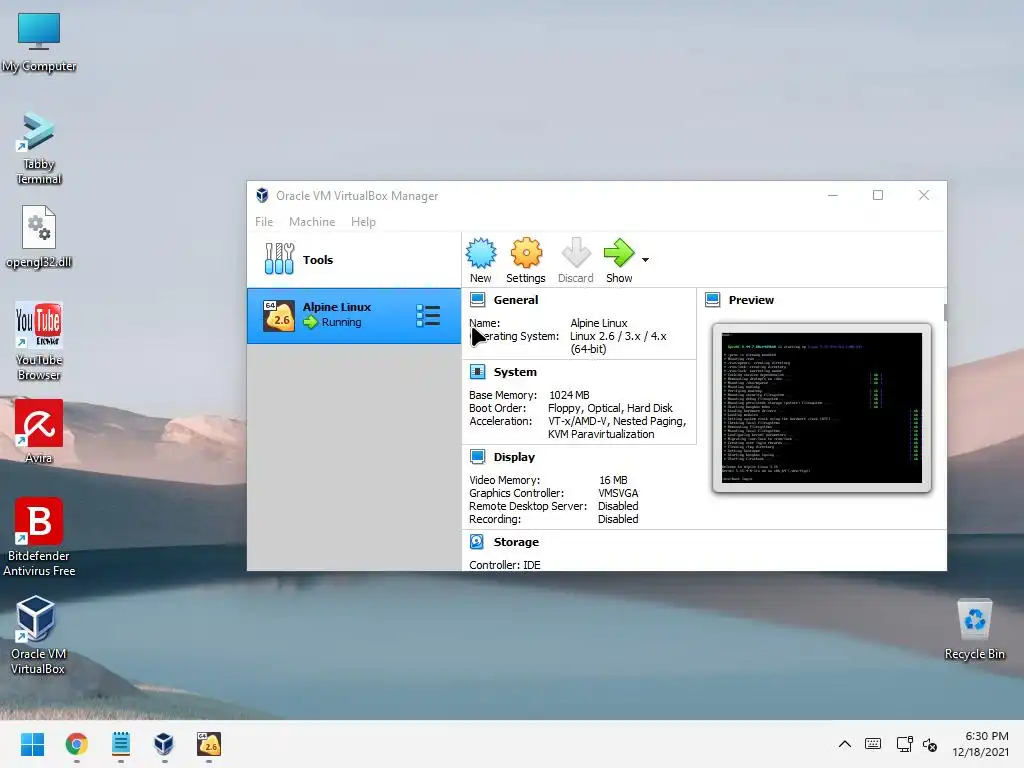
Task: Open the Storage section heading
Action: click(x=516, y=541)
